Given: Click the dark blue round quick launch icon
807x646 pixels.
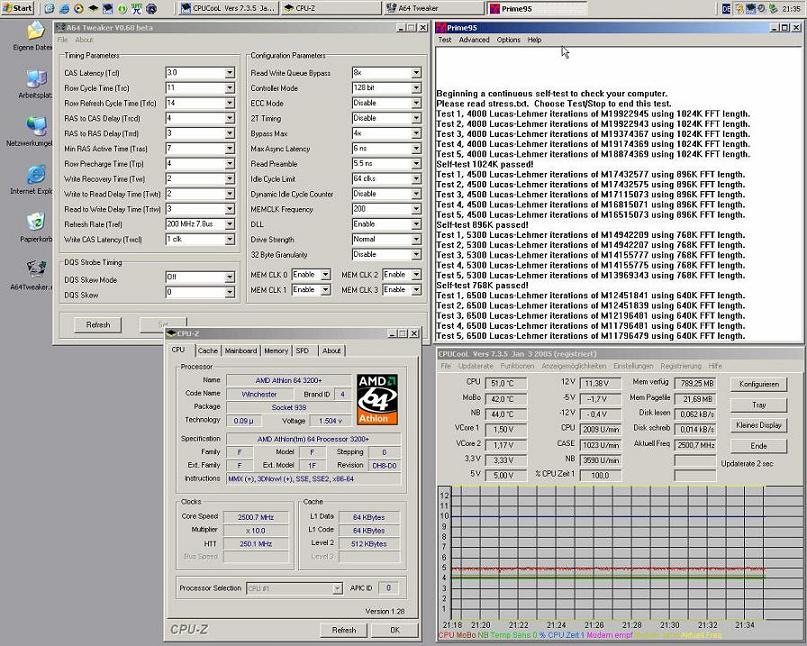Looking at the screenshot, I should click(x=151, y=9).
